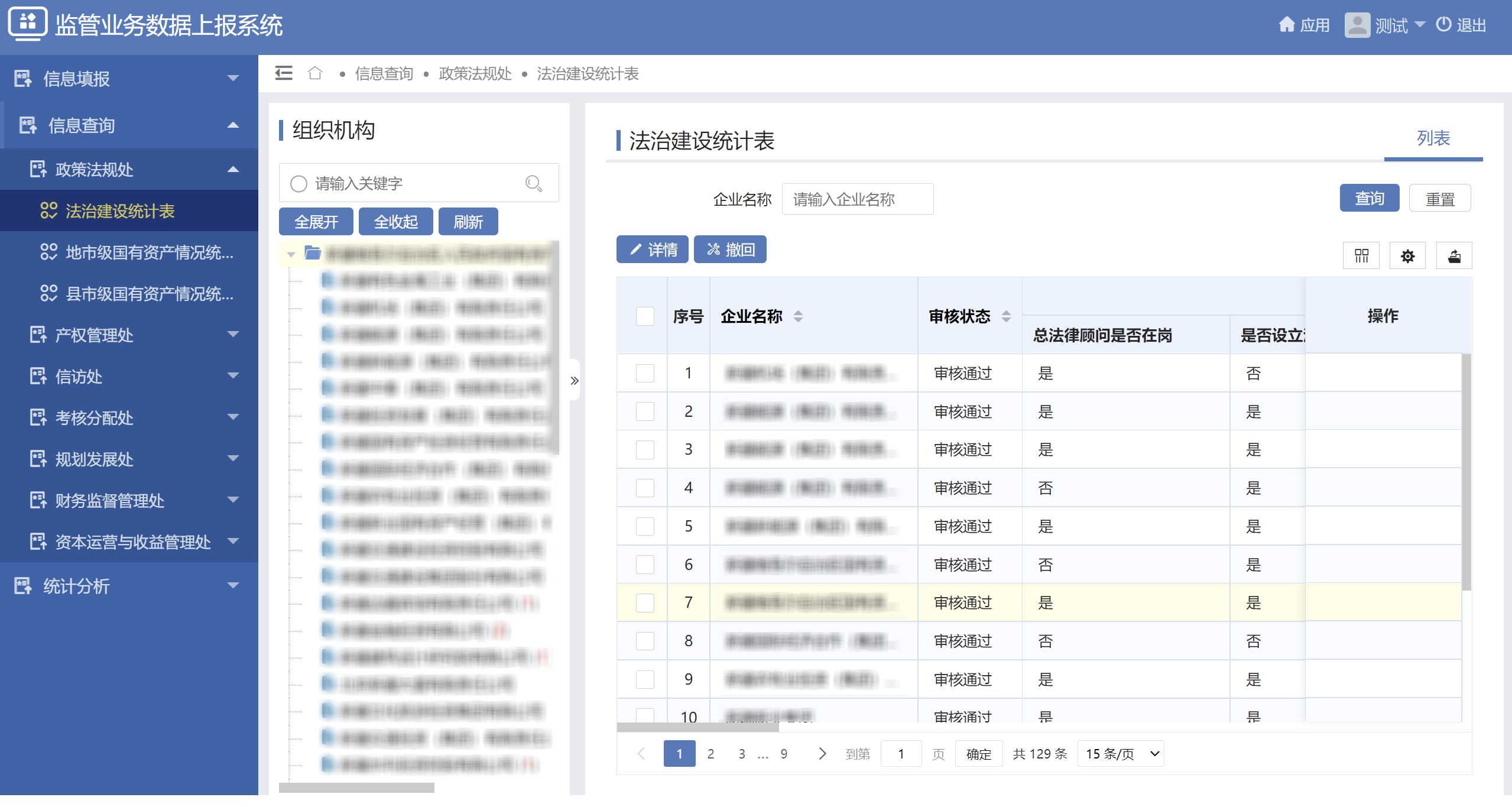
Task: Click the 资本运营与收益管理处 menu icon
Action: click(38, 542)
